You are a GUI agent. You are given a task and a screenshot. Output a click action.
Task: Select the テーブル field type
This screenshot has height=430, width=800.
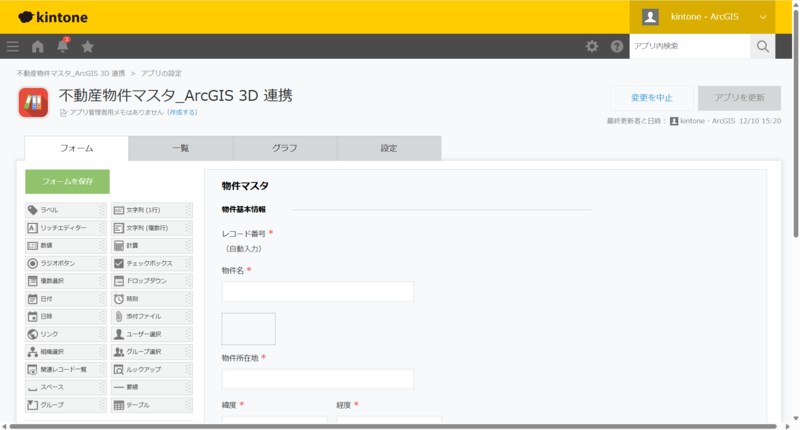tap(152, 405)
